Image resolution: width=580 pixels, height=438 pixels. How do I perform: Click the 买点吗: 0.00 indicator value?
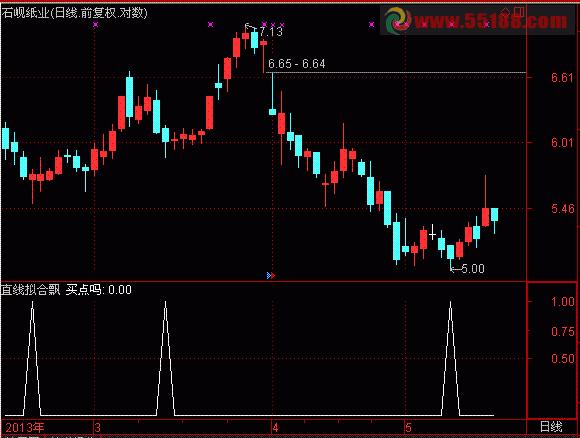tap(98, 289)
